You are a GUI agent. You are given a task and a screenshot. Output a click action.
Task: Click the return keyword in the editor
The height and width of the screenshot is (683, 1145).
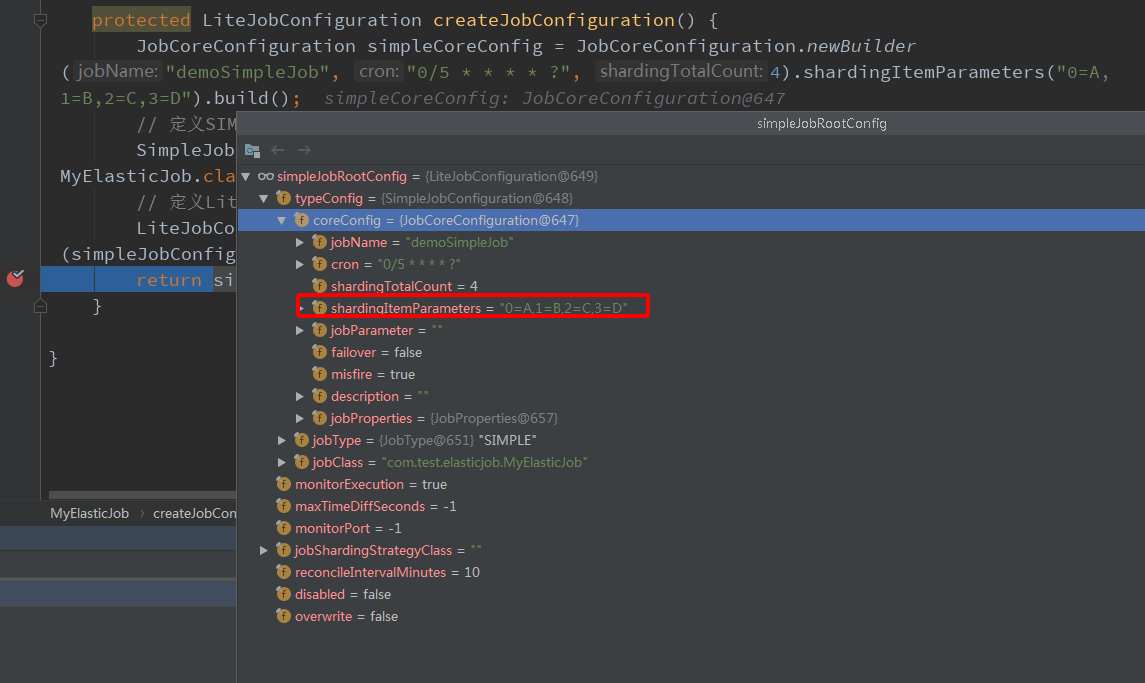(x=169, y=280)
